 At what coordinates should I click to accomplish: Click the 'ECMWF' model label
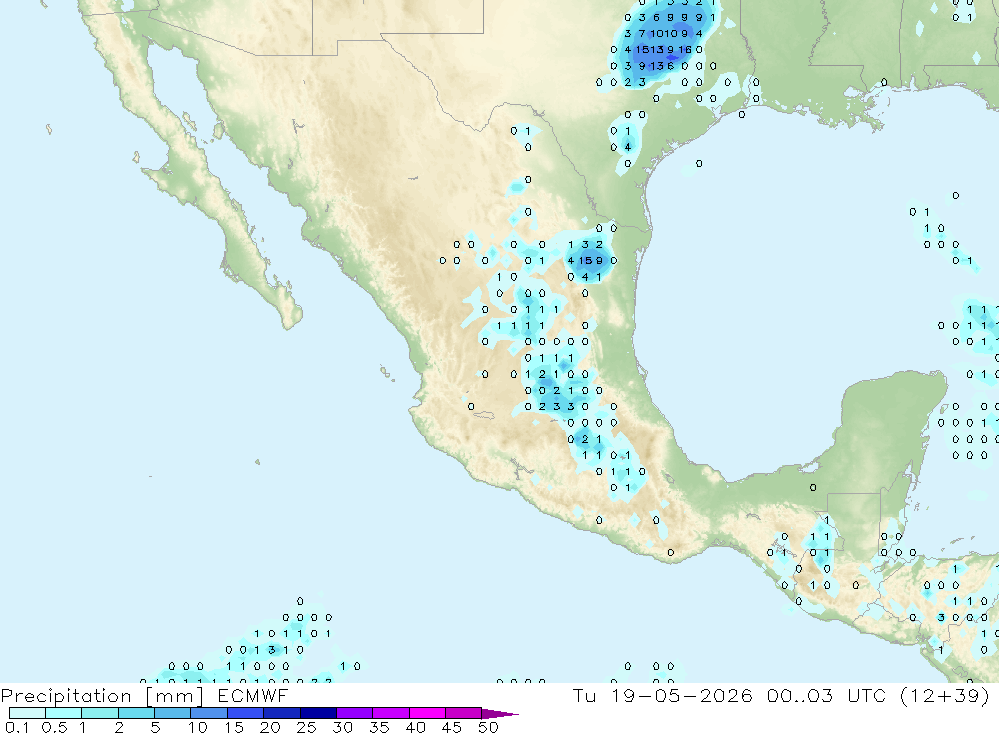253,696
